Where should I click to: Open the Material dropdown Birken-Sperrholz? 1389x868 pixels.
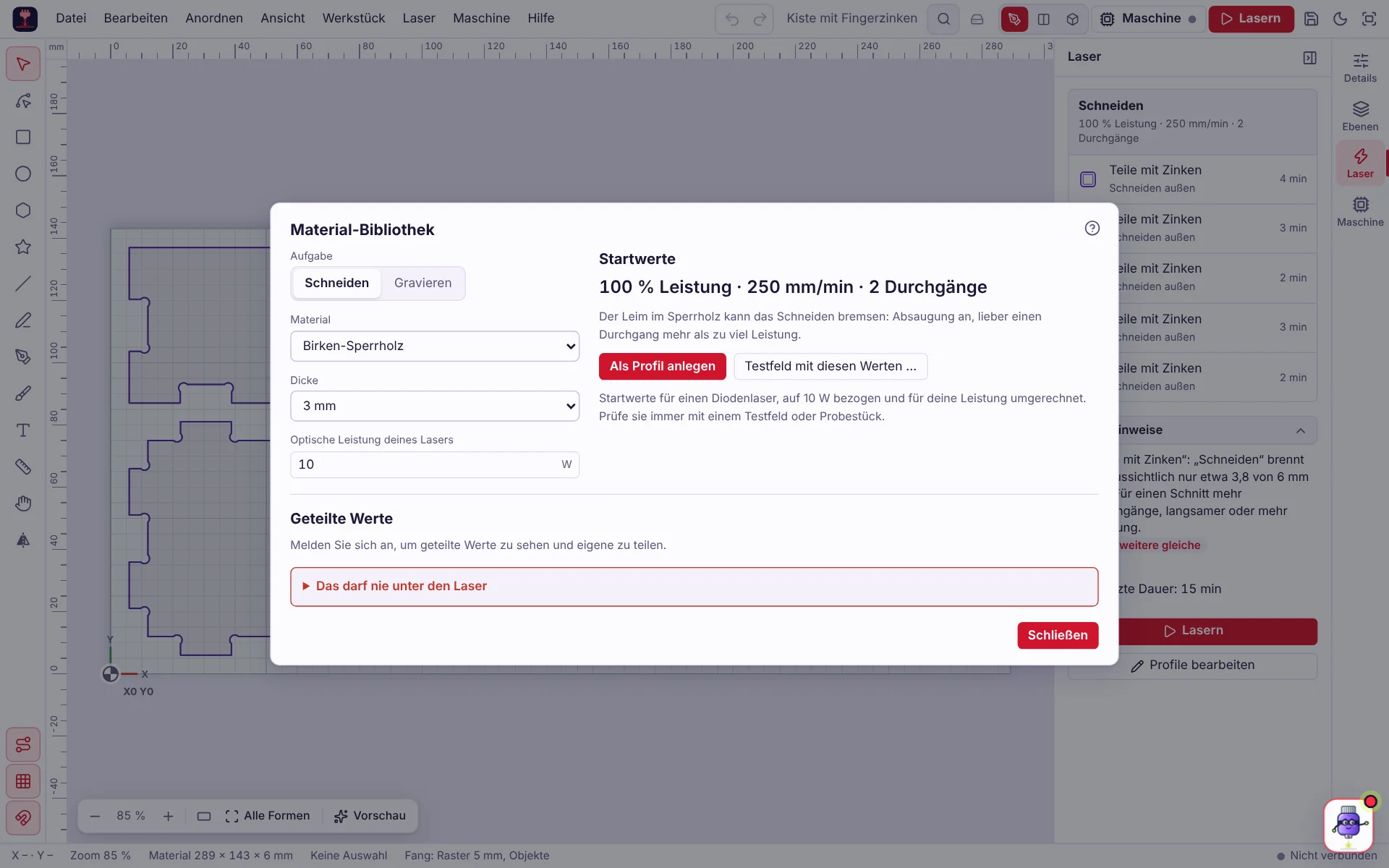435,346
